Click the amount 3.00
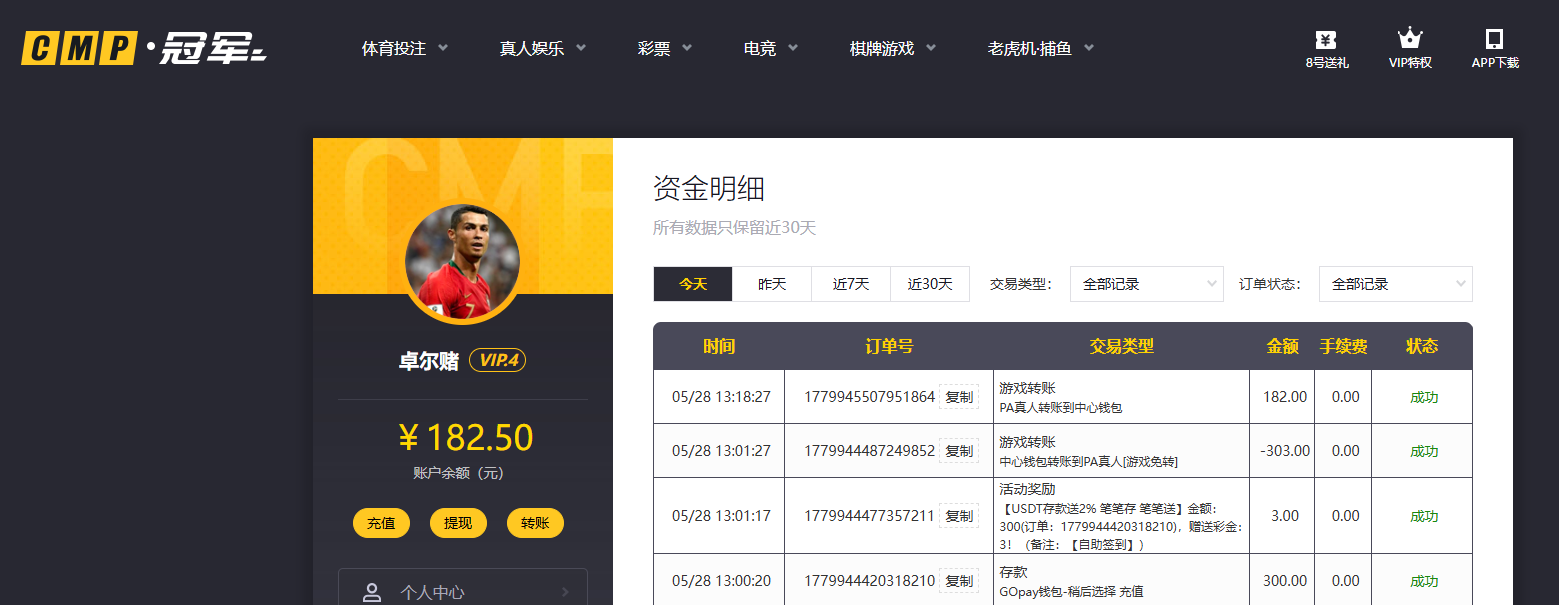Viewport: 1559px width, 605px height. pos(1285,516)
